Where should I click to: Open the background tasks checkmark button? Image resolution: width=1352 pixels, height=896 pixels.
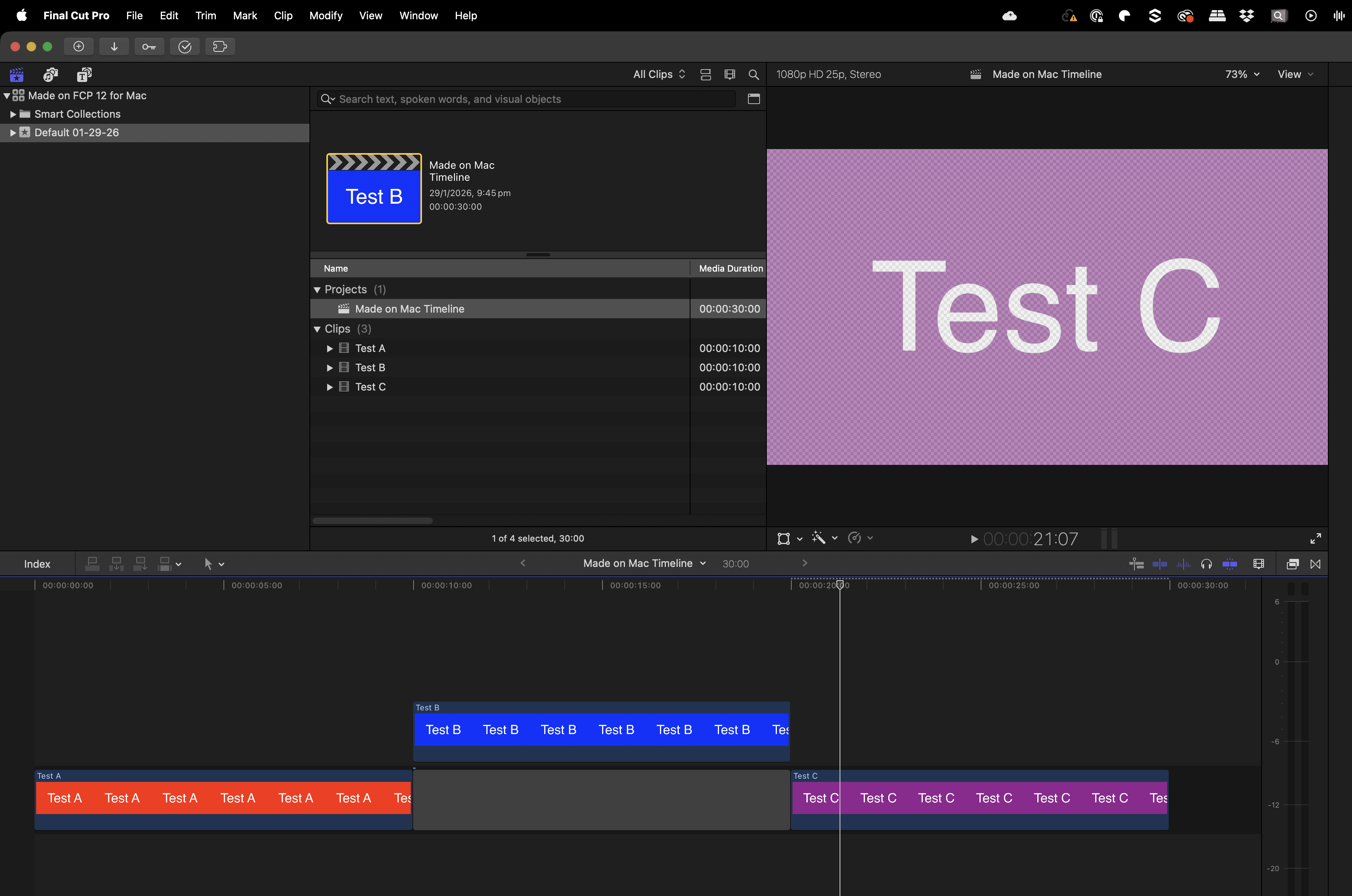184,47
